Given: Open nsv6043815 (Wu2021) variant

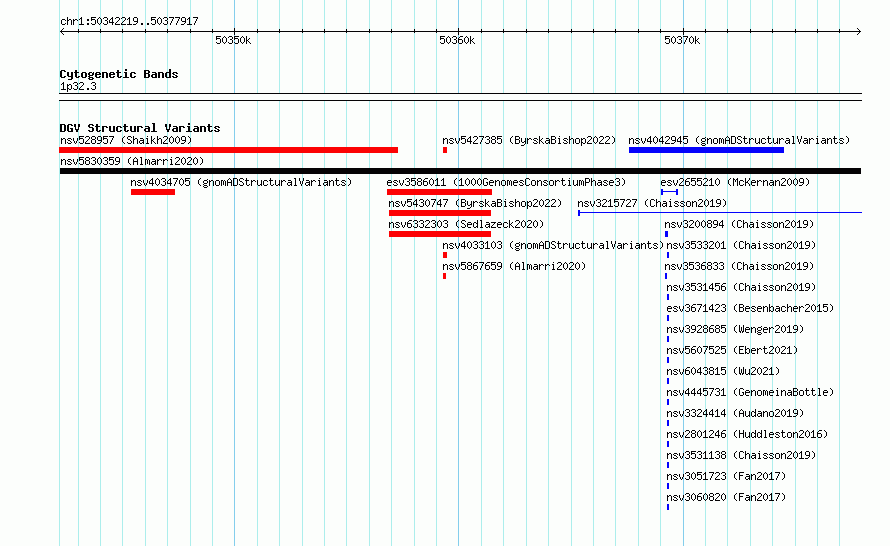Looking at the screenshot, I should pyautogui.click(x=723, y=371).
